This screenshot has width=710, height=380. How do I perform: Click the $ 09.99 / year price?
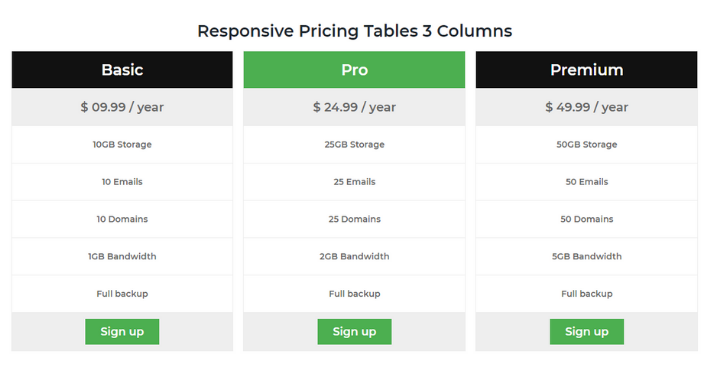[x=122, y=107]
